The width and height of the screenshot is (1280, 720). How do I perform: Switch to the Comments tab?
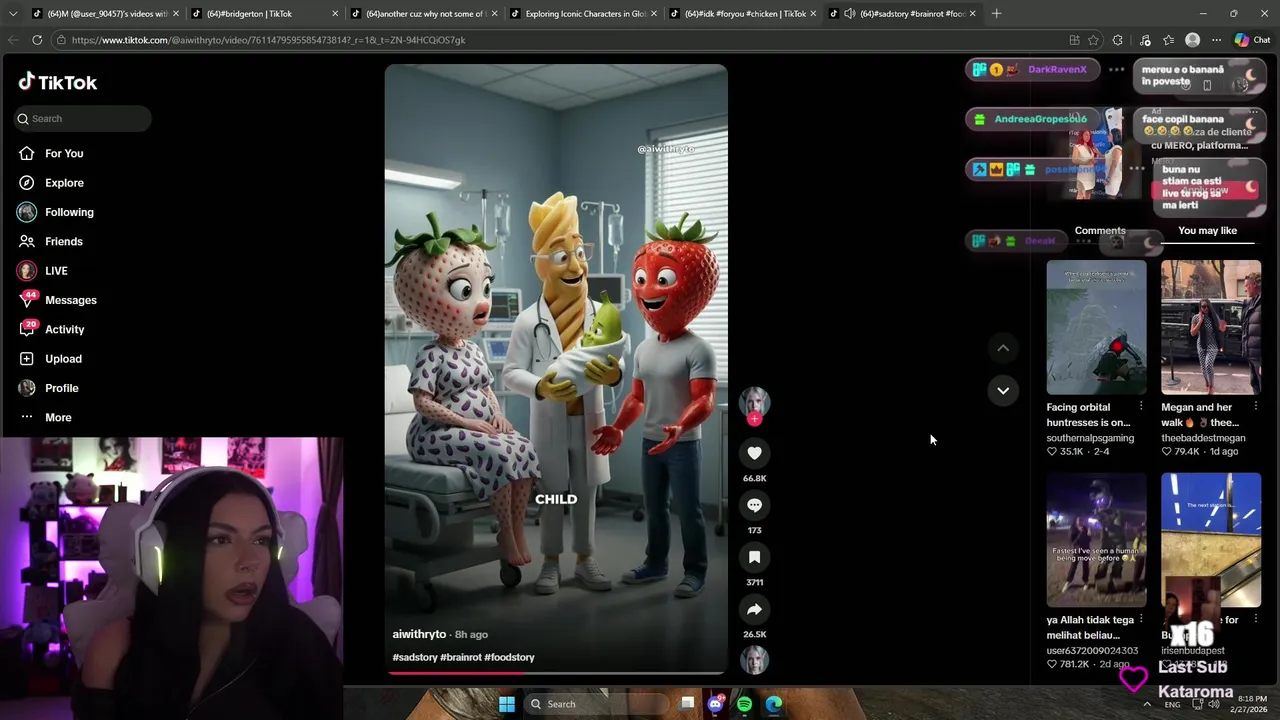pyautogui.click(x=1100, y=231)
